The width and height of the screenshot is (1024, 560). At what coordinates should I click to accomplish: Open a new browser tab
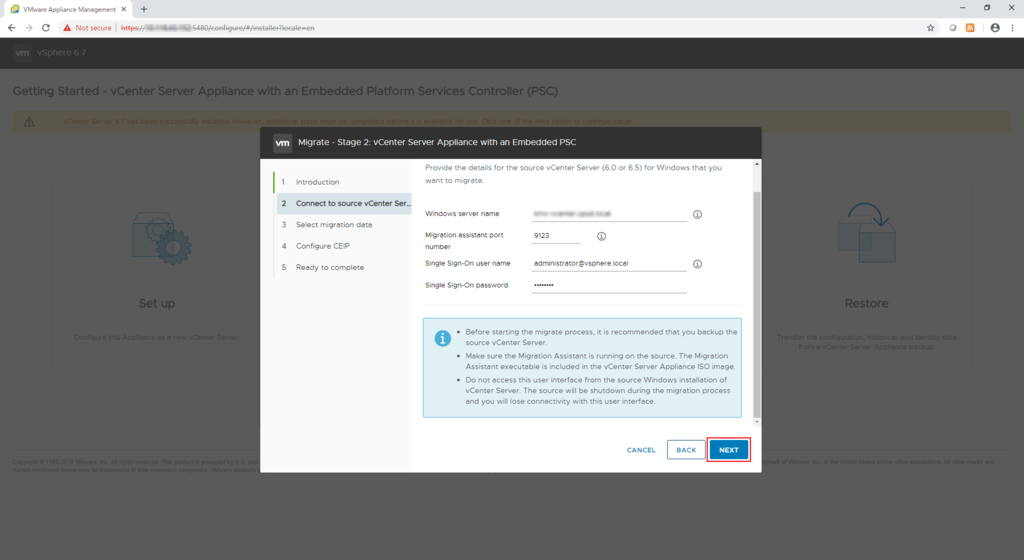[x=144, y=9]
